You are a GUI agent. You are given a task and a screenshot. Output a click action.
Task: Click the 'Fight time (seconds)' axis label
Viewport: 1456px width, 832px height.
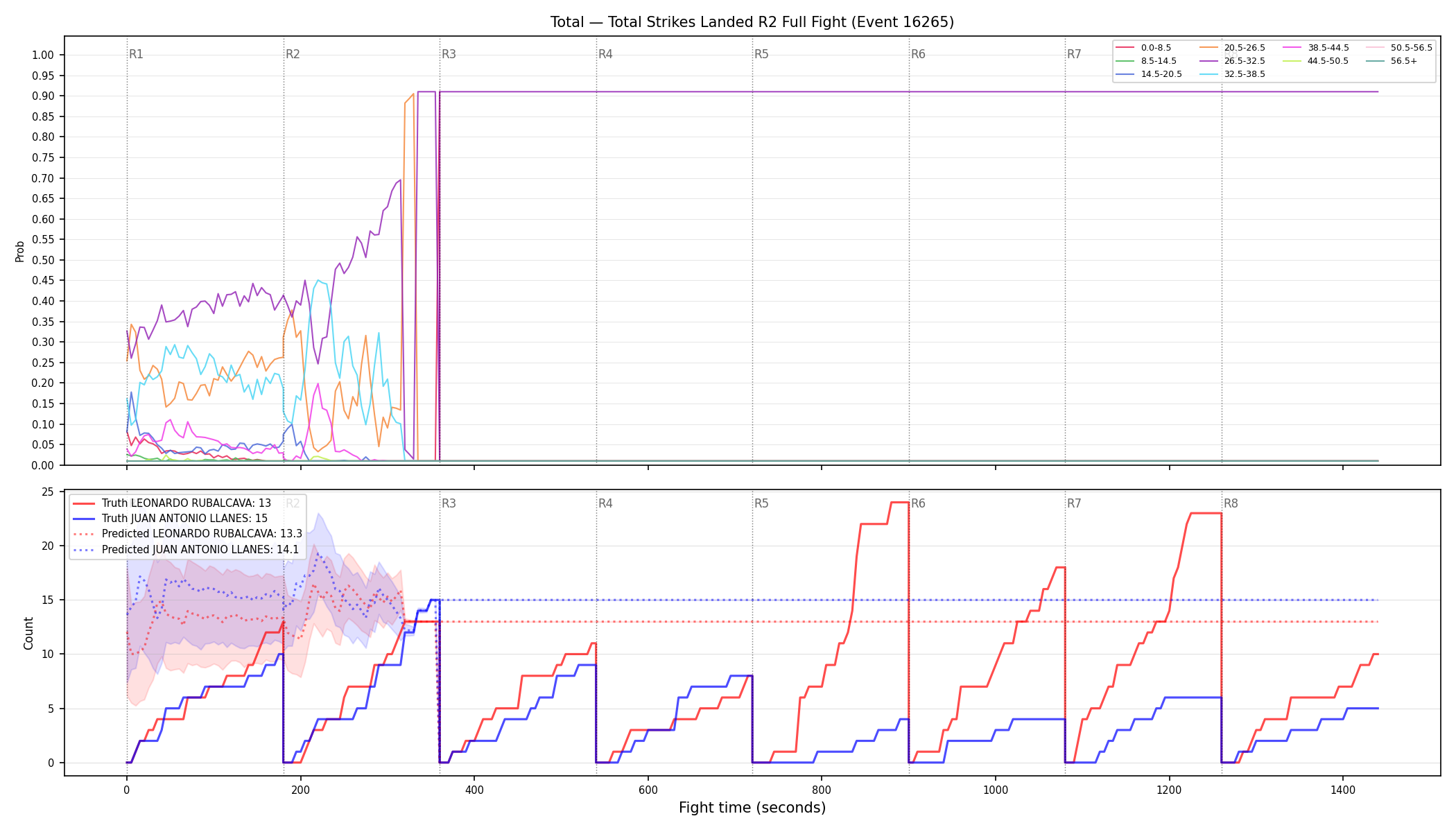coord(752,808)
